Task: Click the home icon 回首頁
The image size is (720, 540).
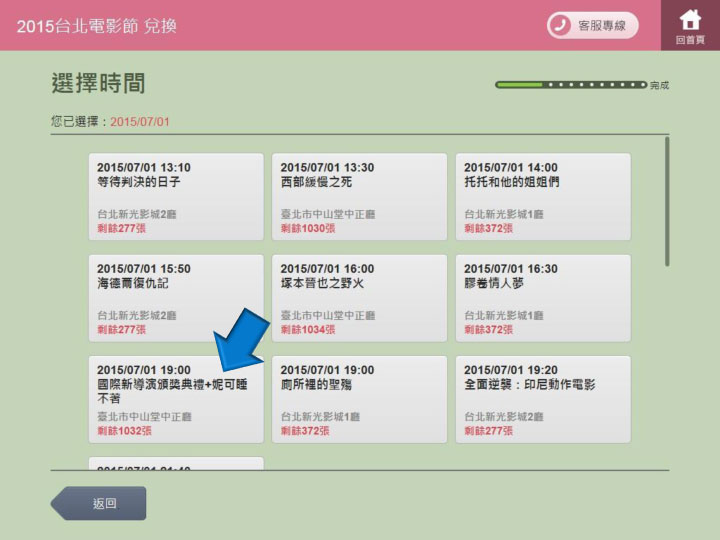Action: point(690,25)
